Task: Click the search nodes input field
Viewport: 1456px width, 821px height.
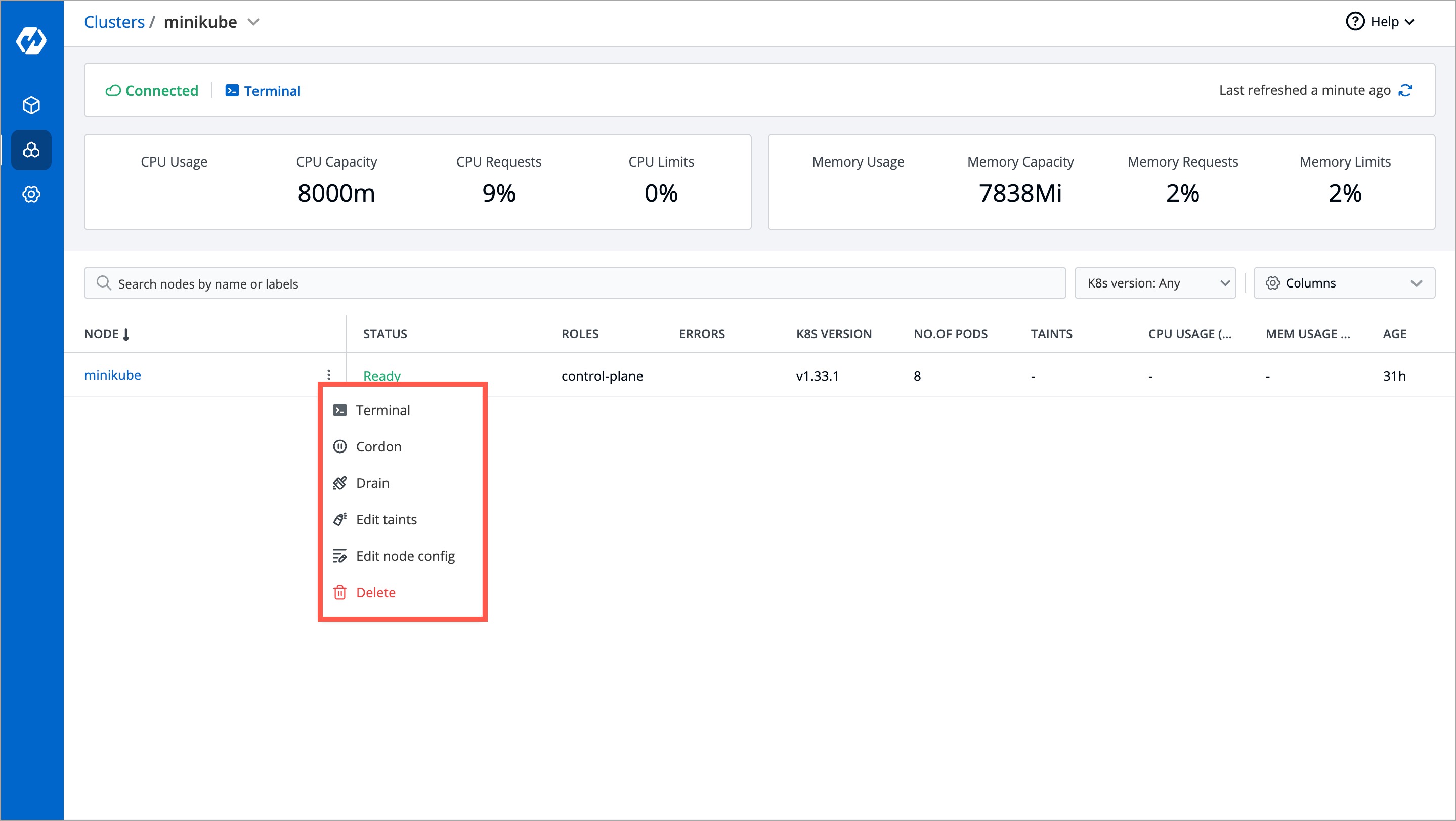Action: pos(575,283)
